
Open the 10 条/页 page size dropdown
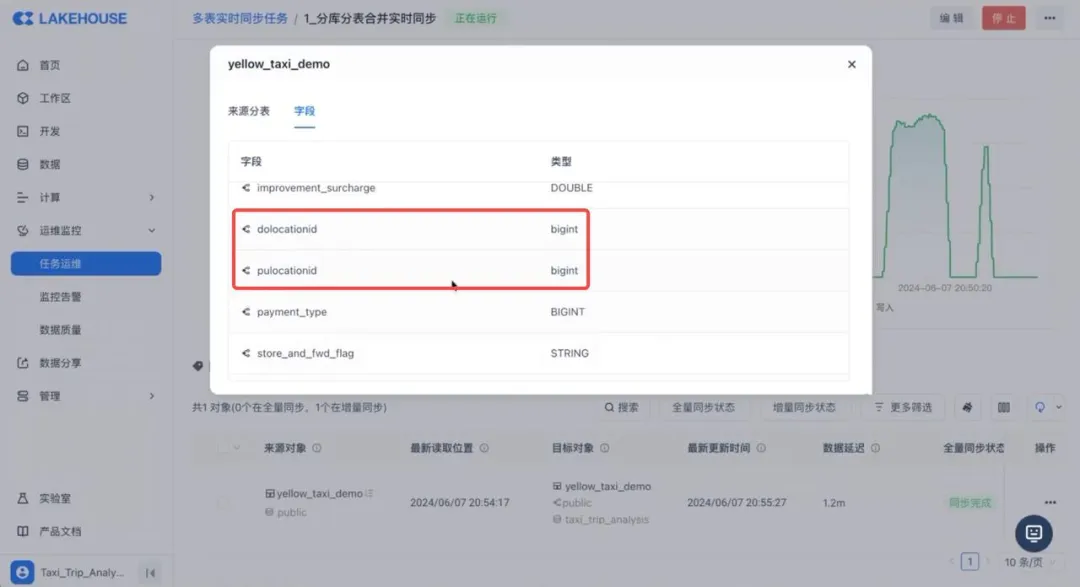point(1026,561)
